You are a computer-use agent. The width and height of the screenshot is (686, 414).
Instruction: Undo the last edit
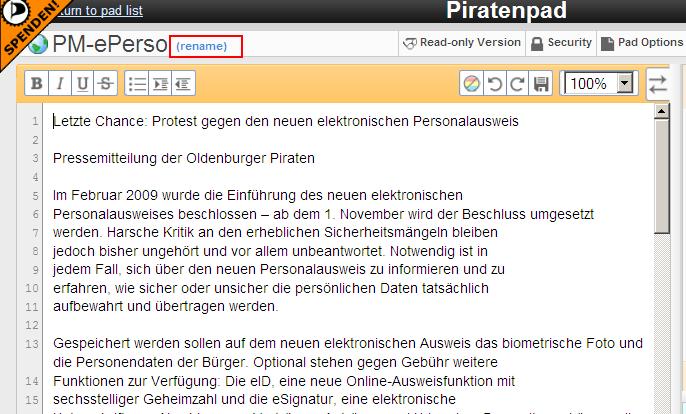tap(495, 83)
